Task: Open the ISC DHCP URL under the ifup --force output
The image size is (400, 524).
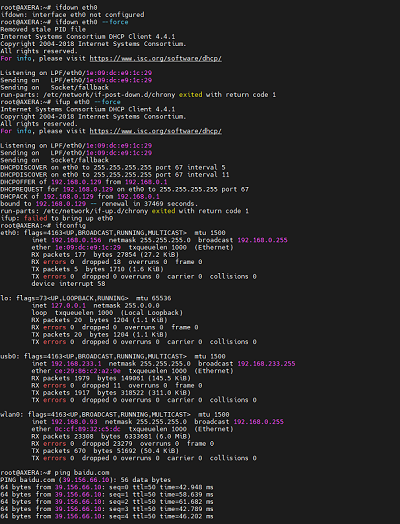Action: coord(155,131)
